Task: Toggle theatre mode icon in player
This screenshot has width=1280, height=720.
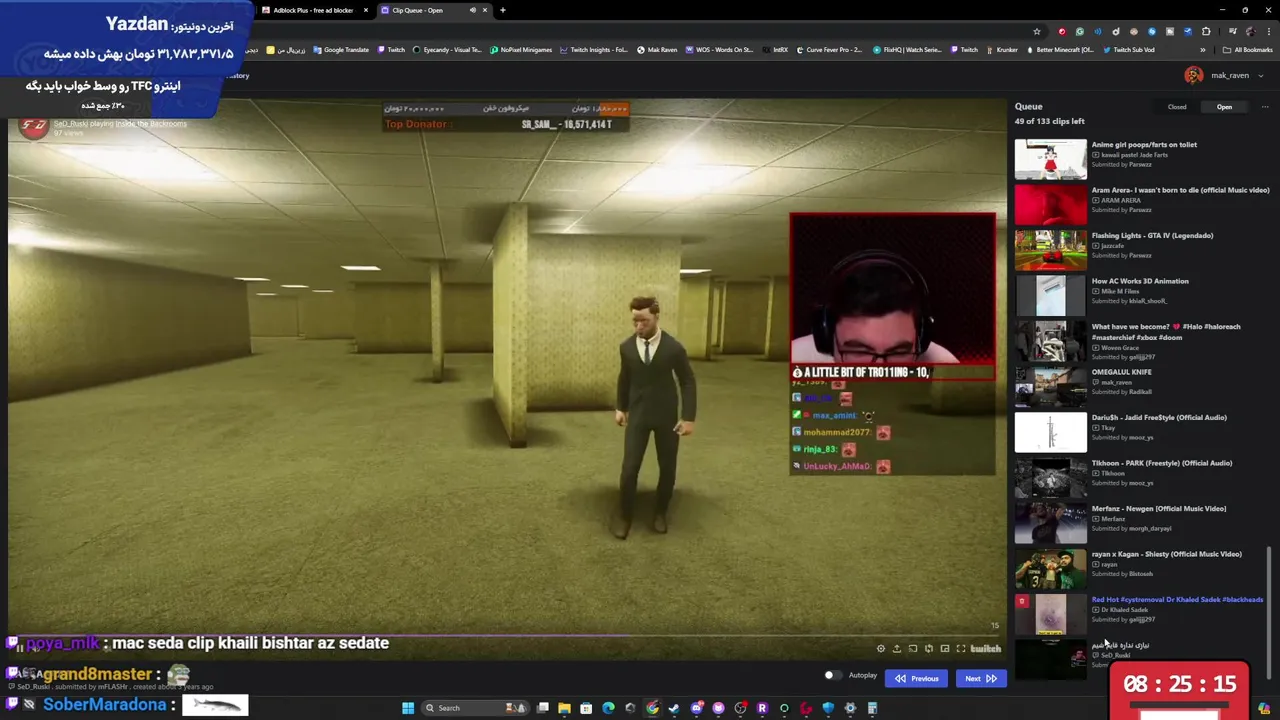Action: (x=945, y=649)
